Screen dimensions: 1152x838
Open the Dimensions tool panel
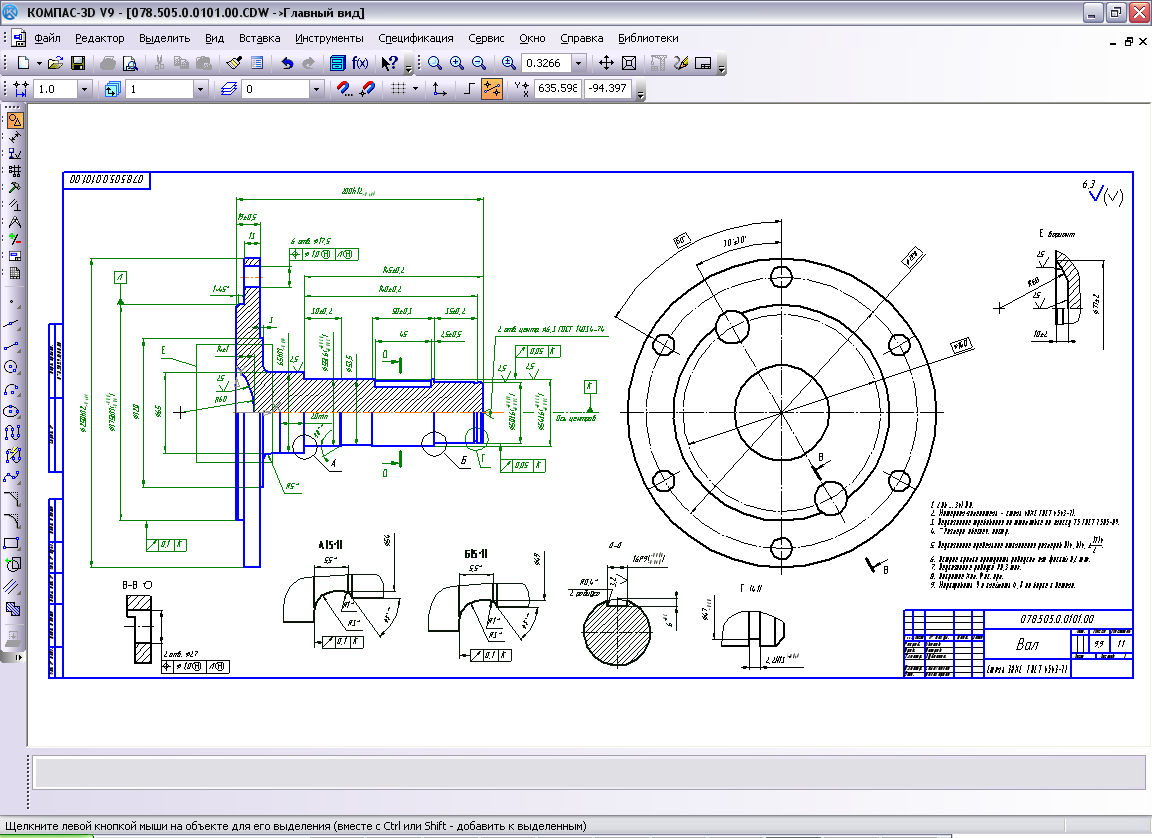point(15,137)
